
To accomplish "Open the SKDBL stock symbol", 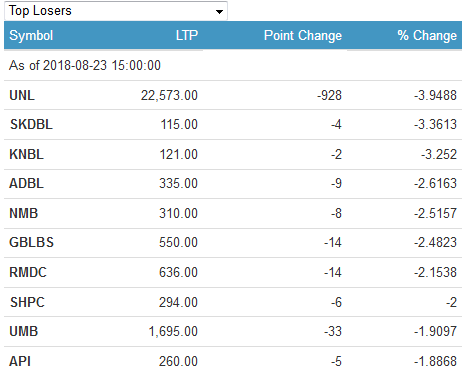I will click(31, 124).
